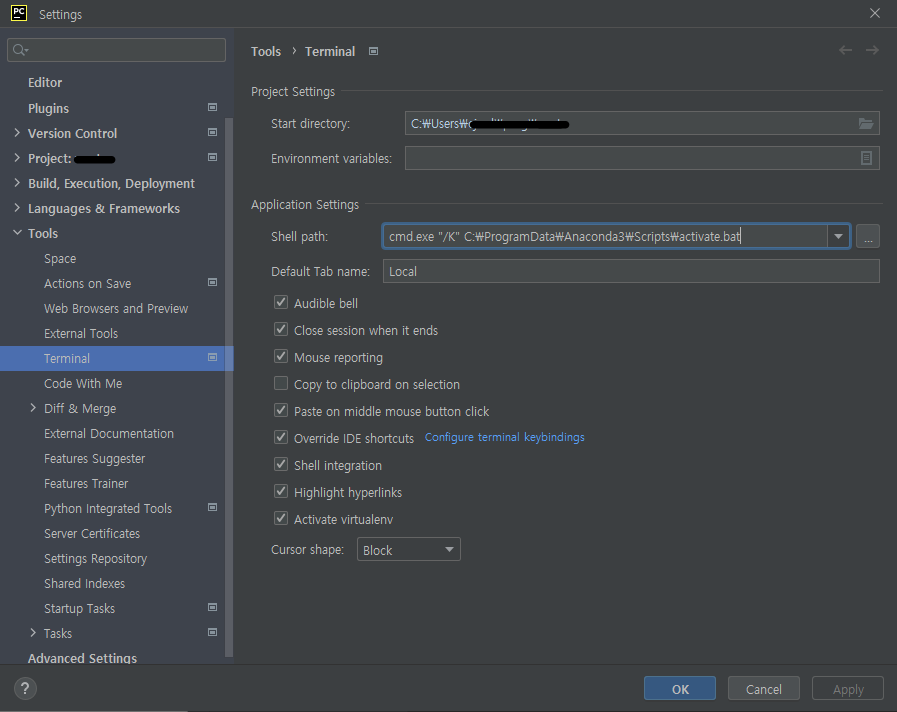Open the Features Trainer settings page
897x712 pixels.
coord(86,483)
